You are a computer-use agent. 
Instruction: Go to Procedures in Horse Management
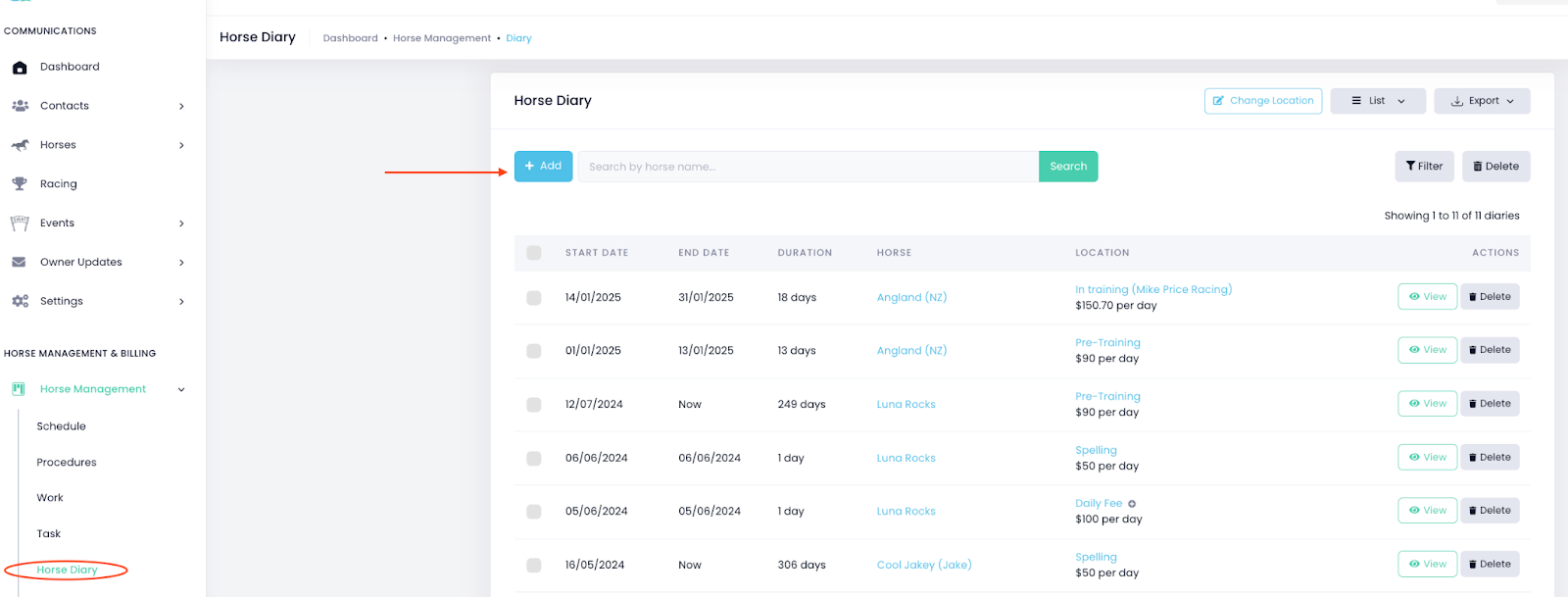(x=67, y=463)
